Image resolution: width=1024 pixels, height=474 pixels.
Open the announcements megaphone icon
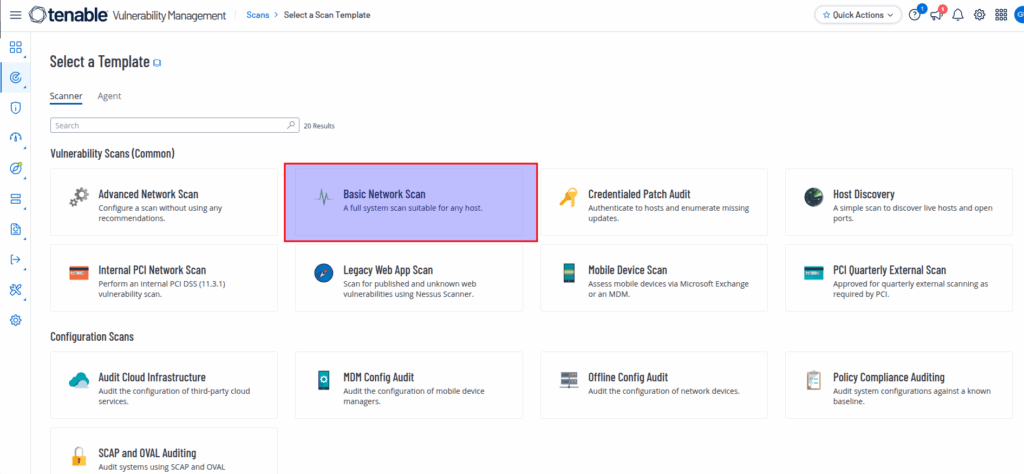[x=936, y=15]
